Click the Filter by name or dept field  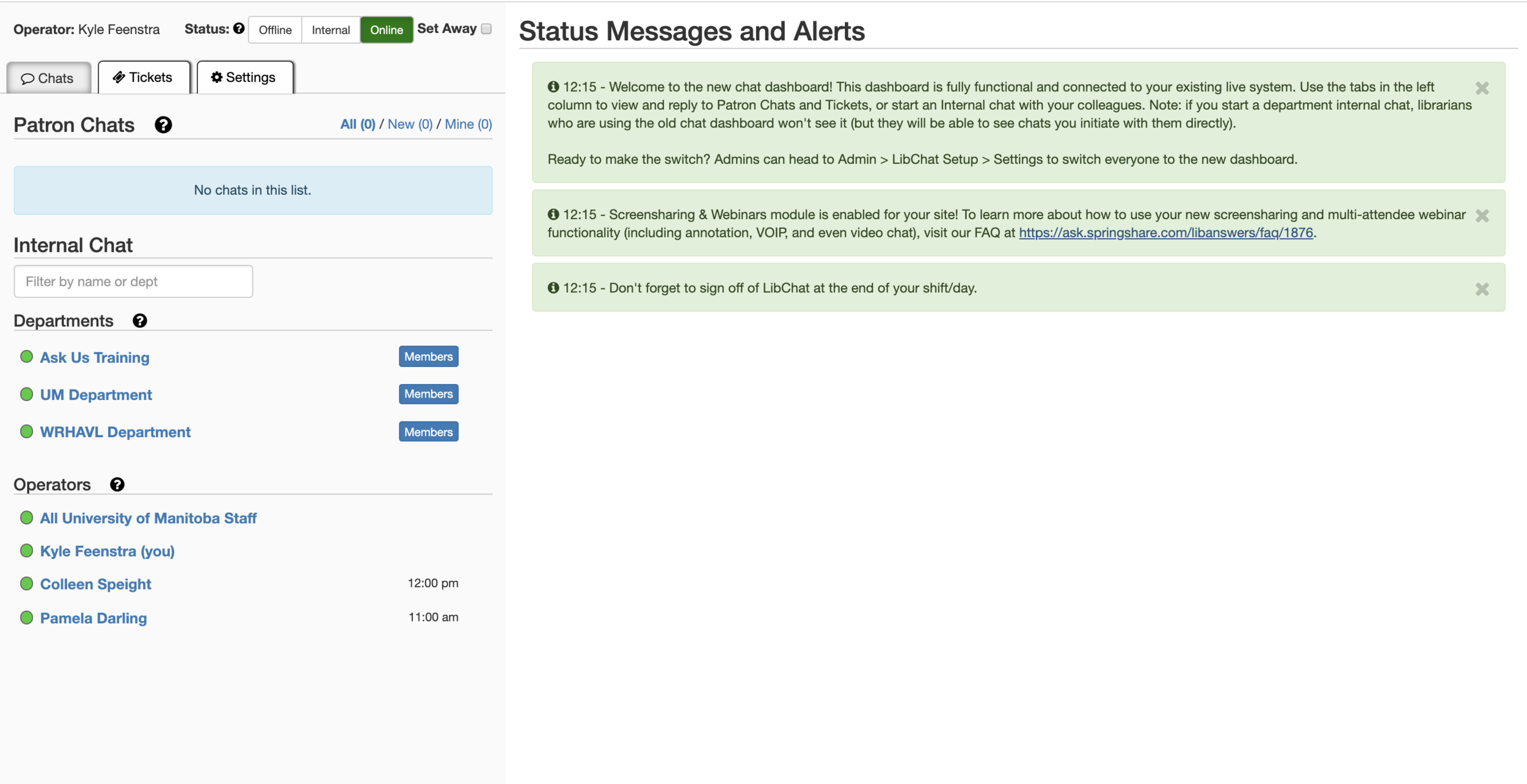click(133, 281)
